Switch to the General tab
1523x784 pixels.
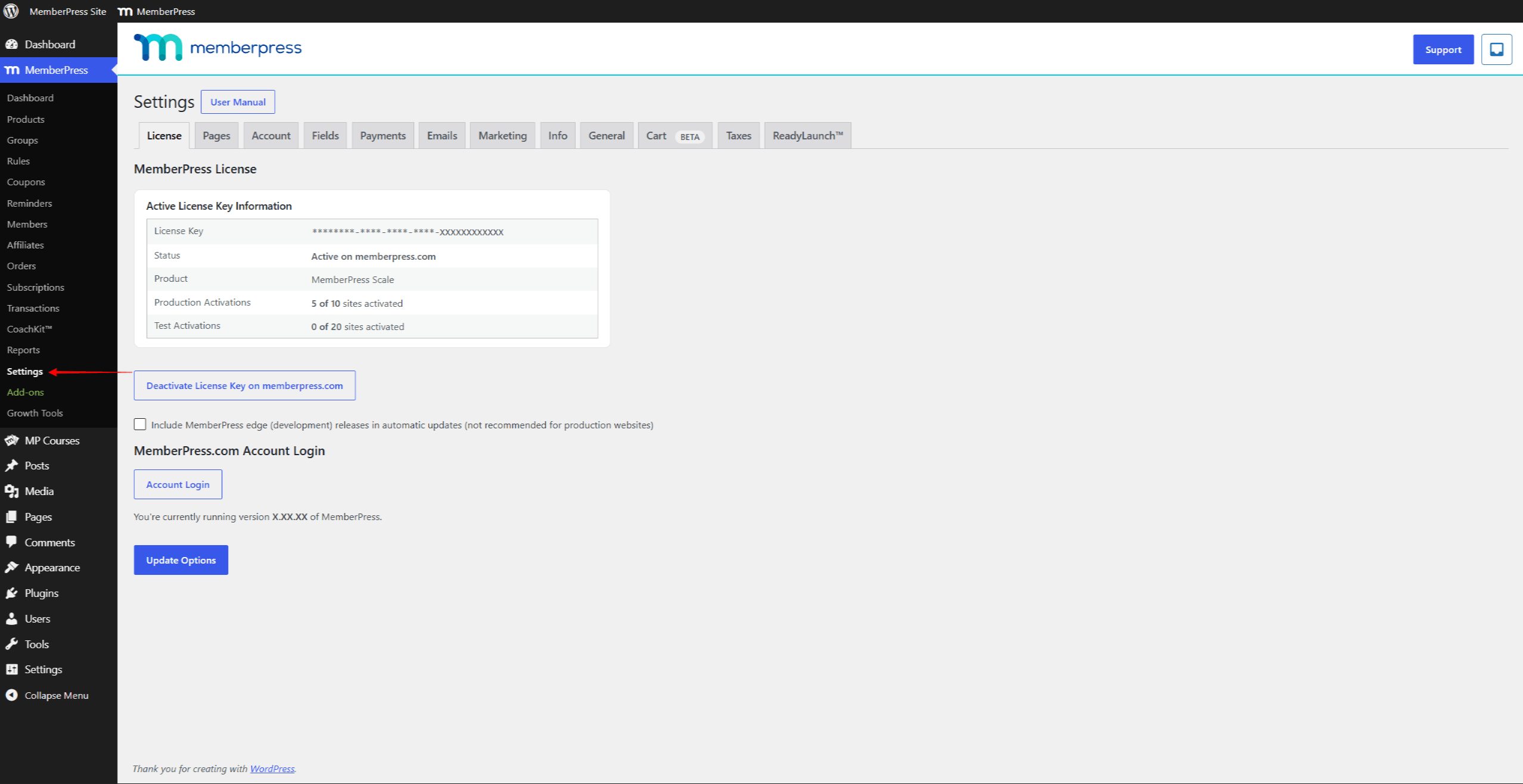click(x=607, y=136)
